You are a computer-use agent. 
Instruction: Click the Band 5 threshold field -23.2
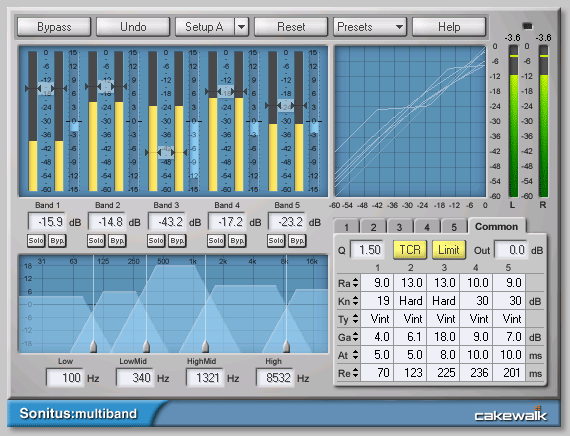pos(287,221)
